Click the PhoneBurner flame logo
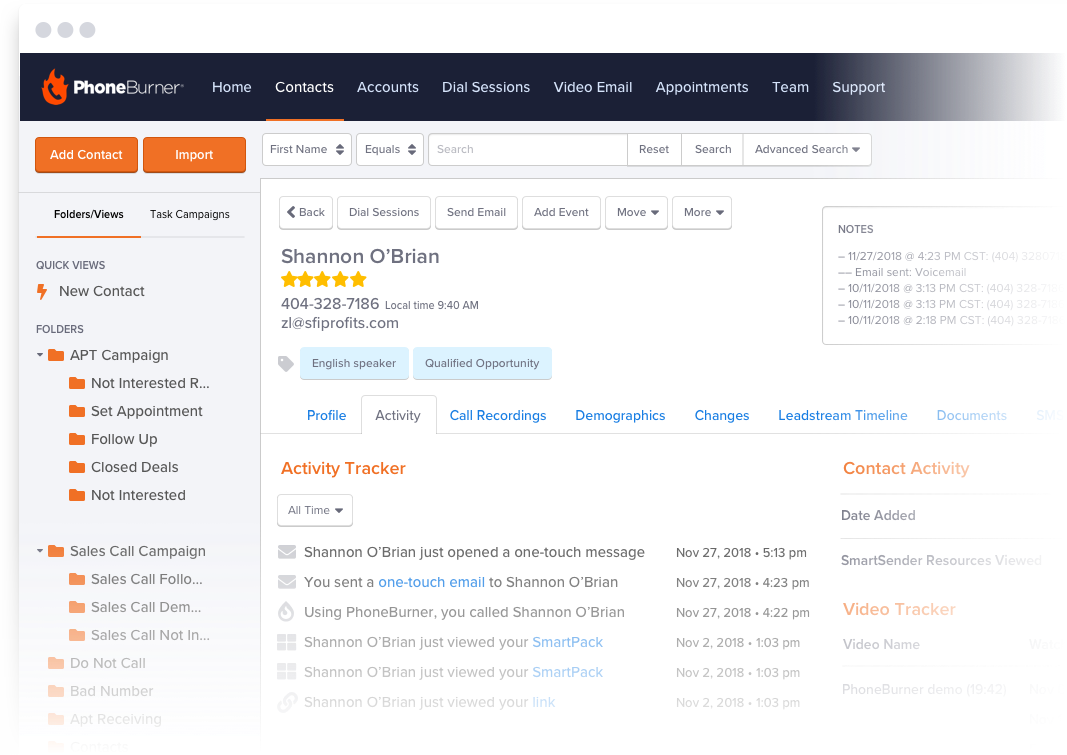The width and height of the screenshot is (1067, 755). click(x=55, y=86)
